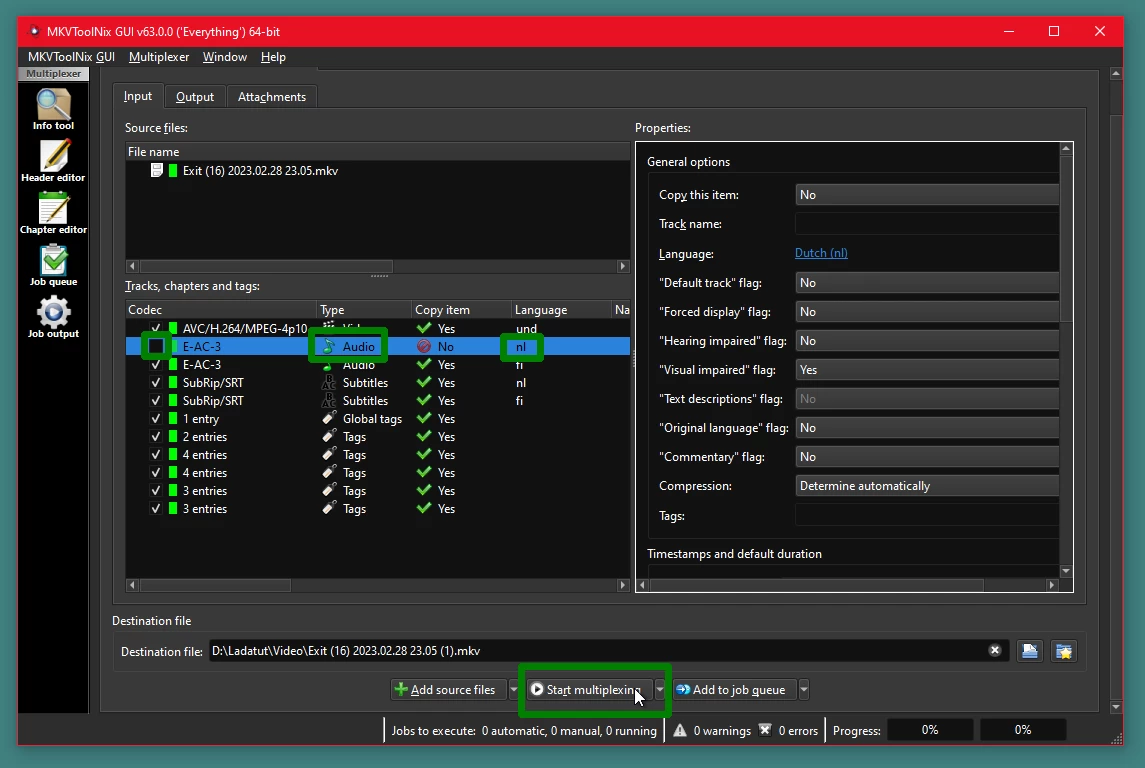Click the source files horizontal scrollbar
The height and width of the screenshot is (768, 1145).
click(265, 266)
